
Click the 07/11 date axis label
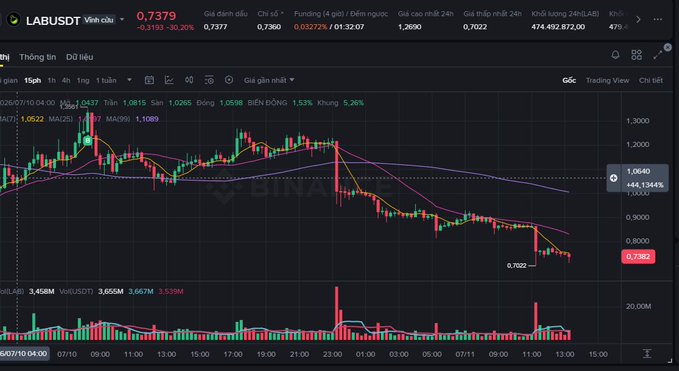465,354
